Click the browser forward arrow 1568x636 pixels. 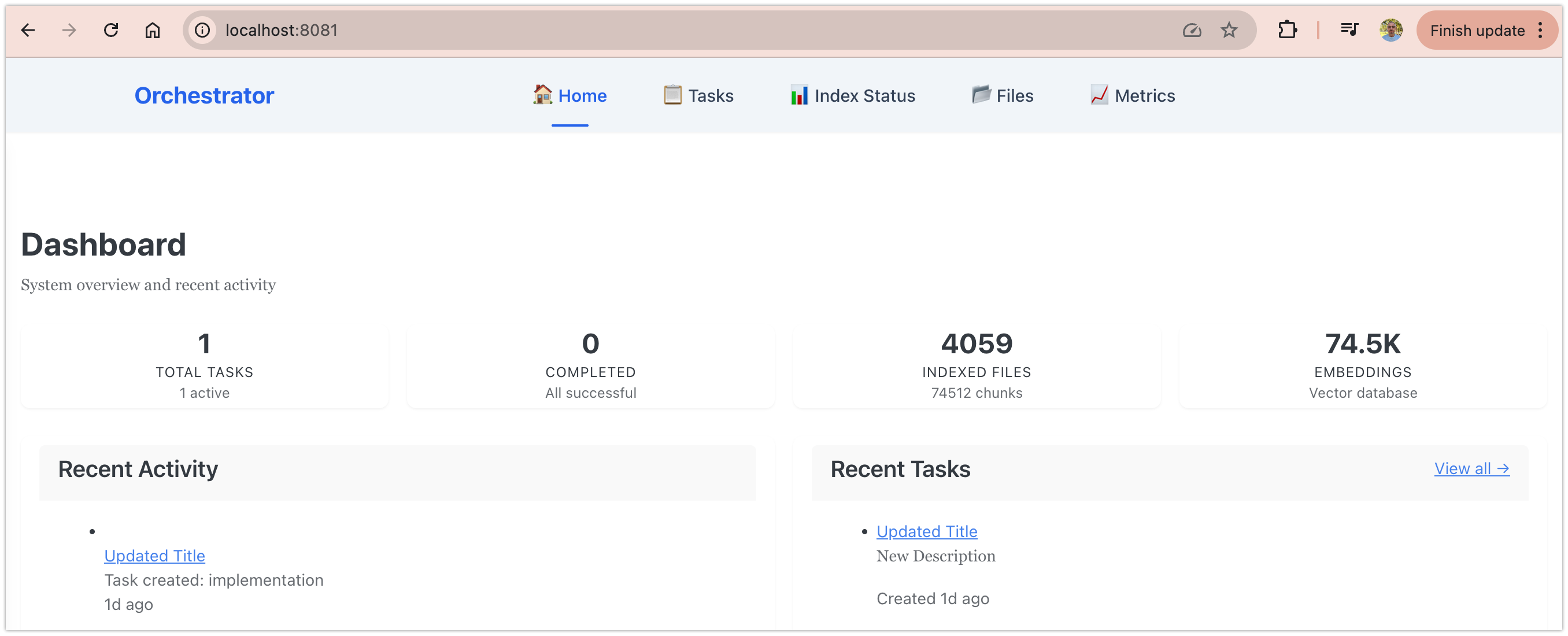(69, 30)
